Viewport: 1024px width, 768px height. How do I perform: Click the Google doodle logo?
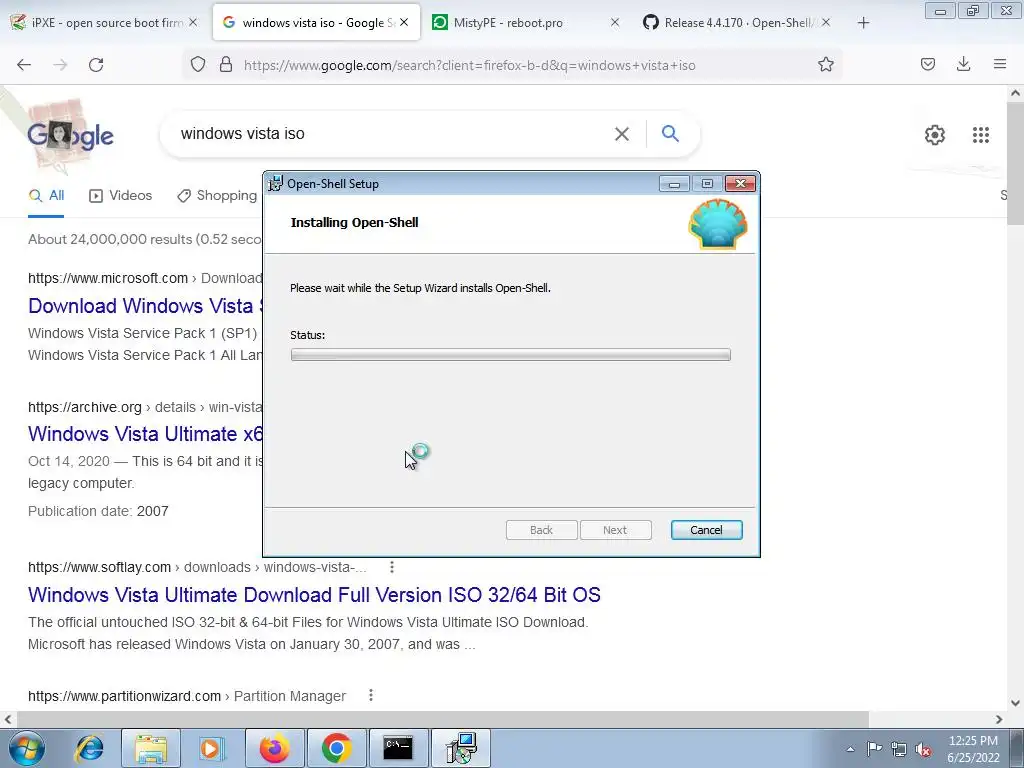coord(70,135)
